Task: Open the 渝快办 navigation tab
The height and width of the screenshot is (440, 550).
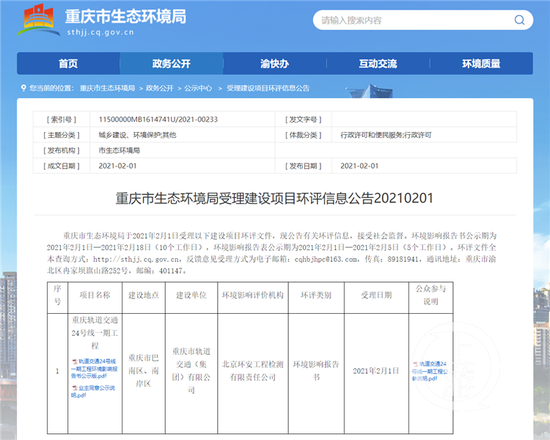Action: click(x=275, y=64)
